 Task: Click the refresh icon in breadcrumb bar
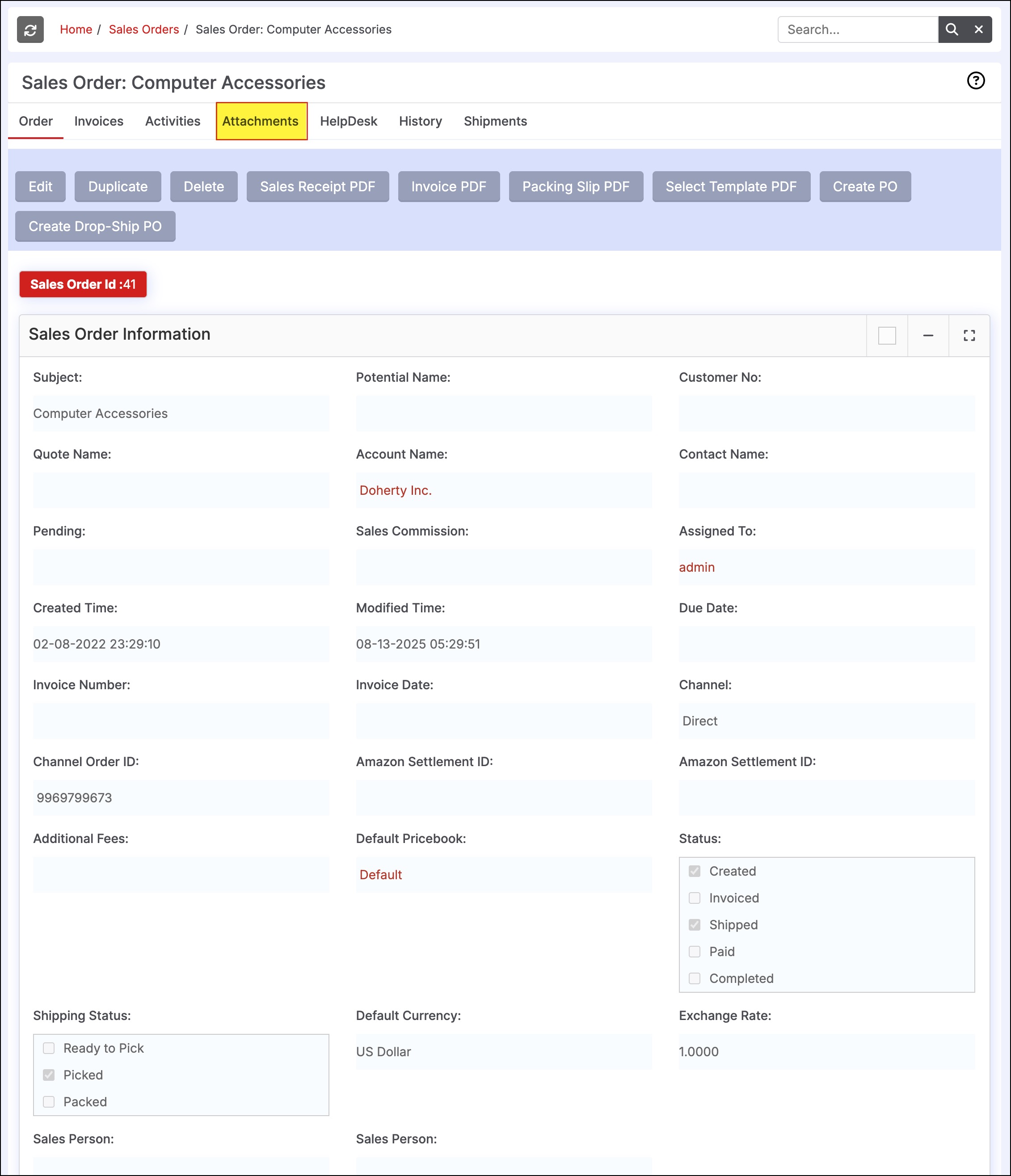[x=30, y=30]
